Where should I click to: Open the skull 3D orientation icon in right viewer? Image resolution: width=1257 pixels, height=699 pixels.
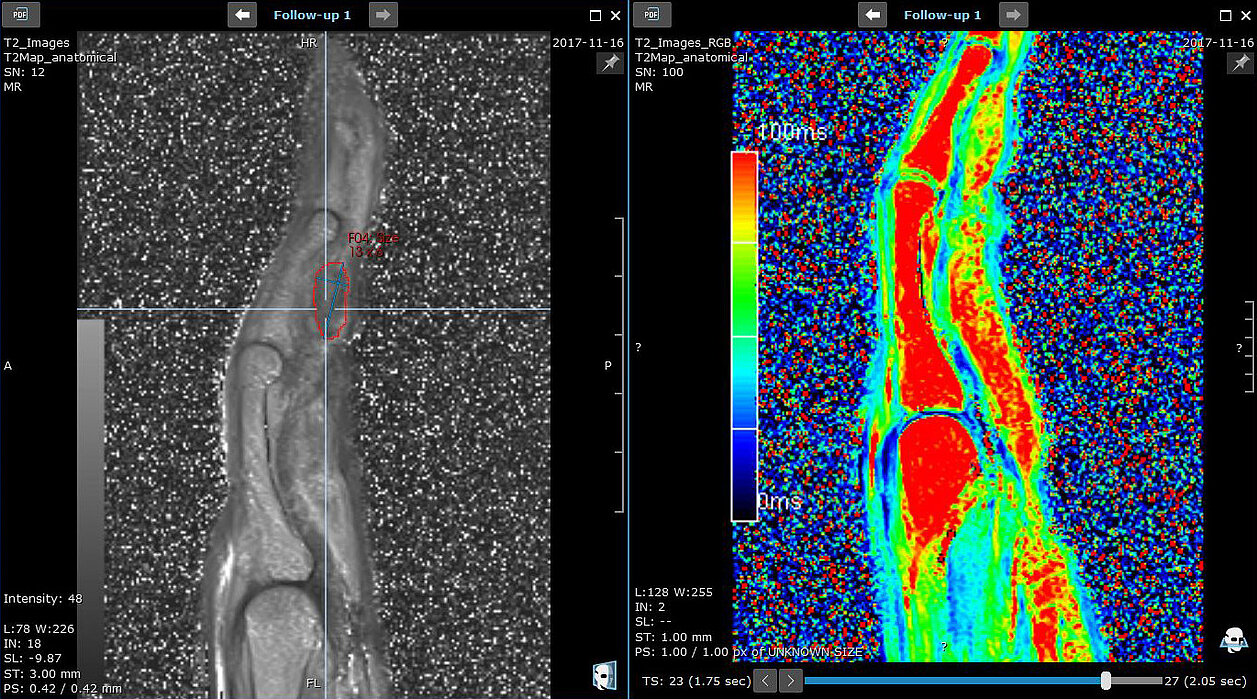[1234, 638]
